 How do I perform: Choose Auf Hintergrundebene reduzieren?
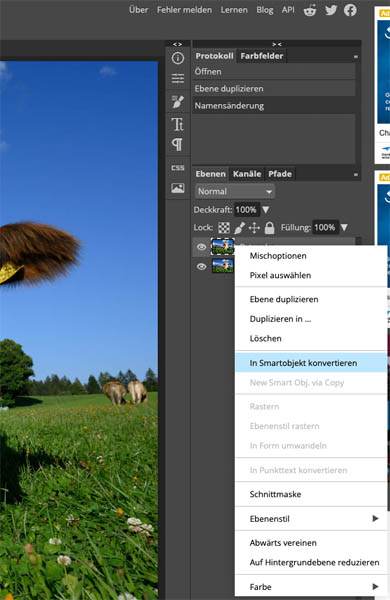pos(311,562)
